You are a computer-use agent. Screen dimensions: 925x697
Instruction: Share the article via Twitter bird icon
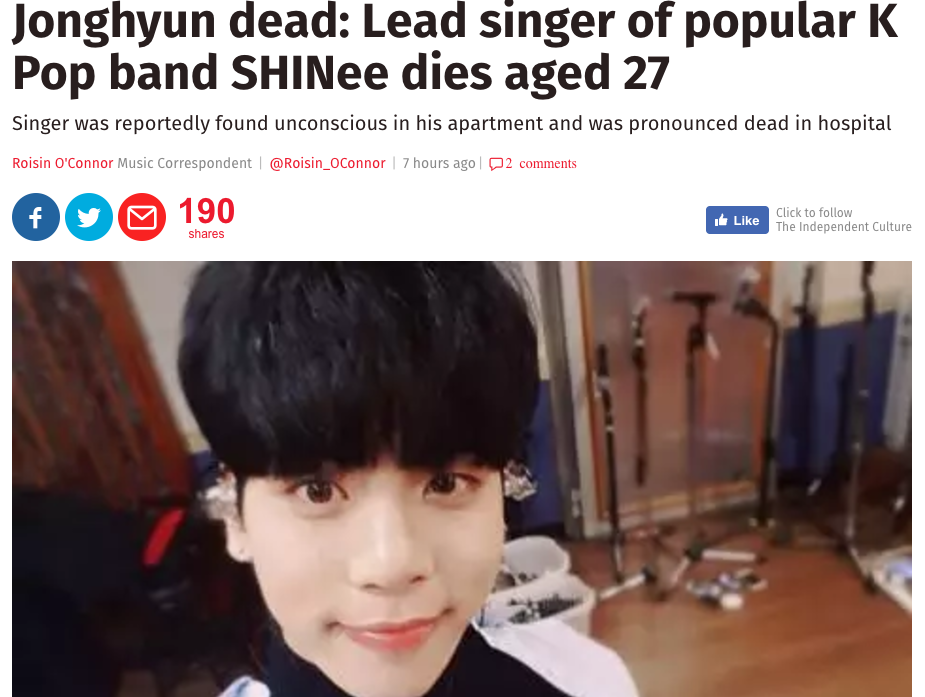tap(89, 217)
